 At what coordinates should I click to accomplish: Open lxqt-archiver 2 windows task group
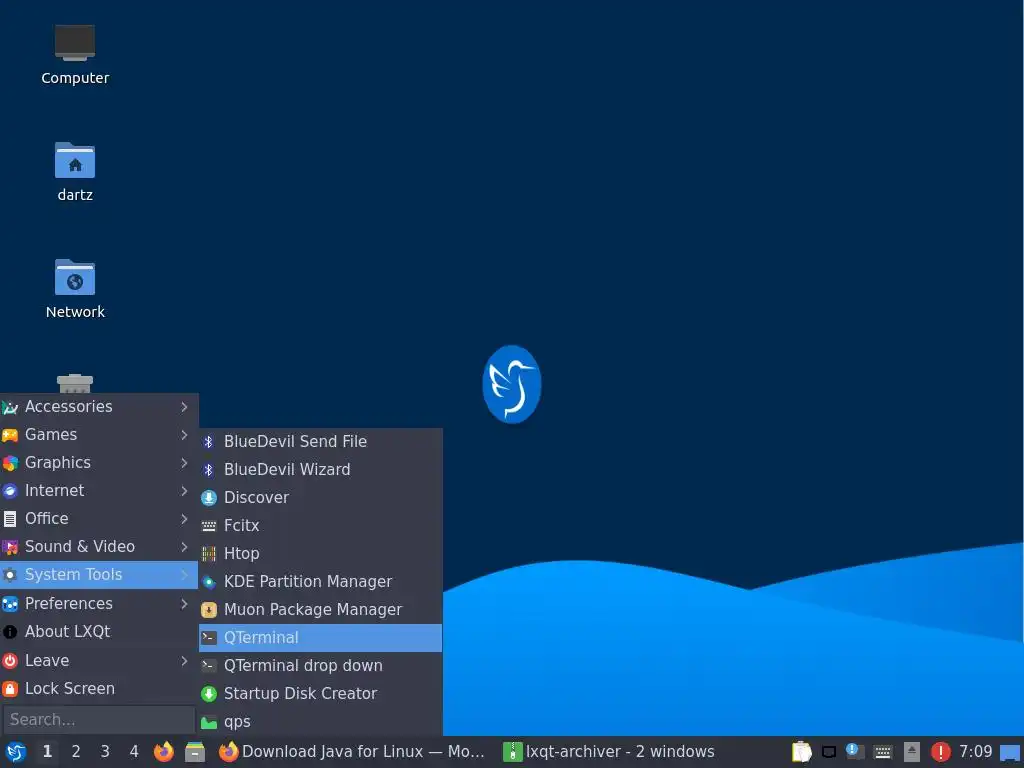pyautogui.click(x=610, y=752)
